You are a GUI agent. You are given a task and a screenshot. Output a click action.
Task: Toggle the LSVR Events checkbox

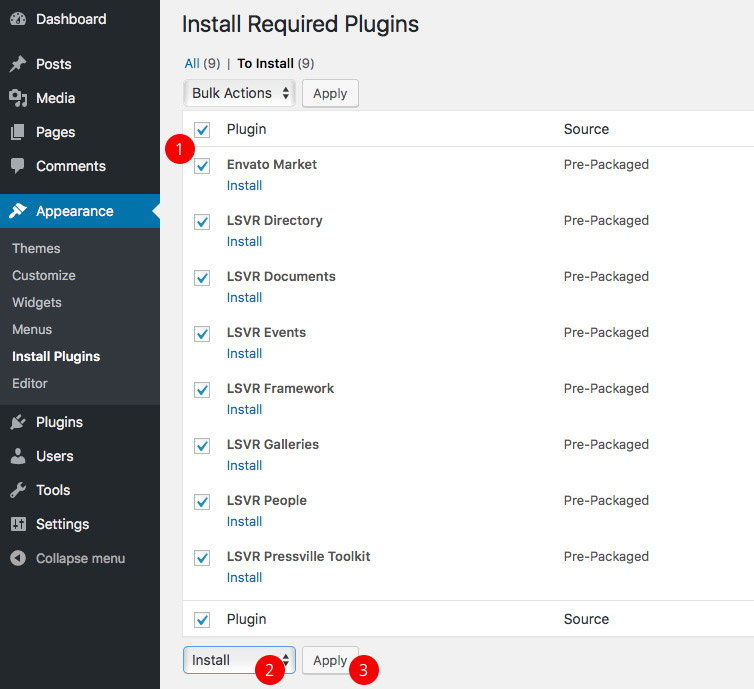click(203, 334)
